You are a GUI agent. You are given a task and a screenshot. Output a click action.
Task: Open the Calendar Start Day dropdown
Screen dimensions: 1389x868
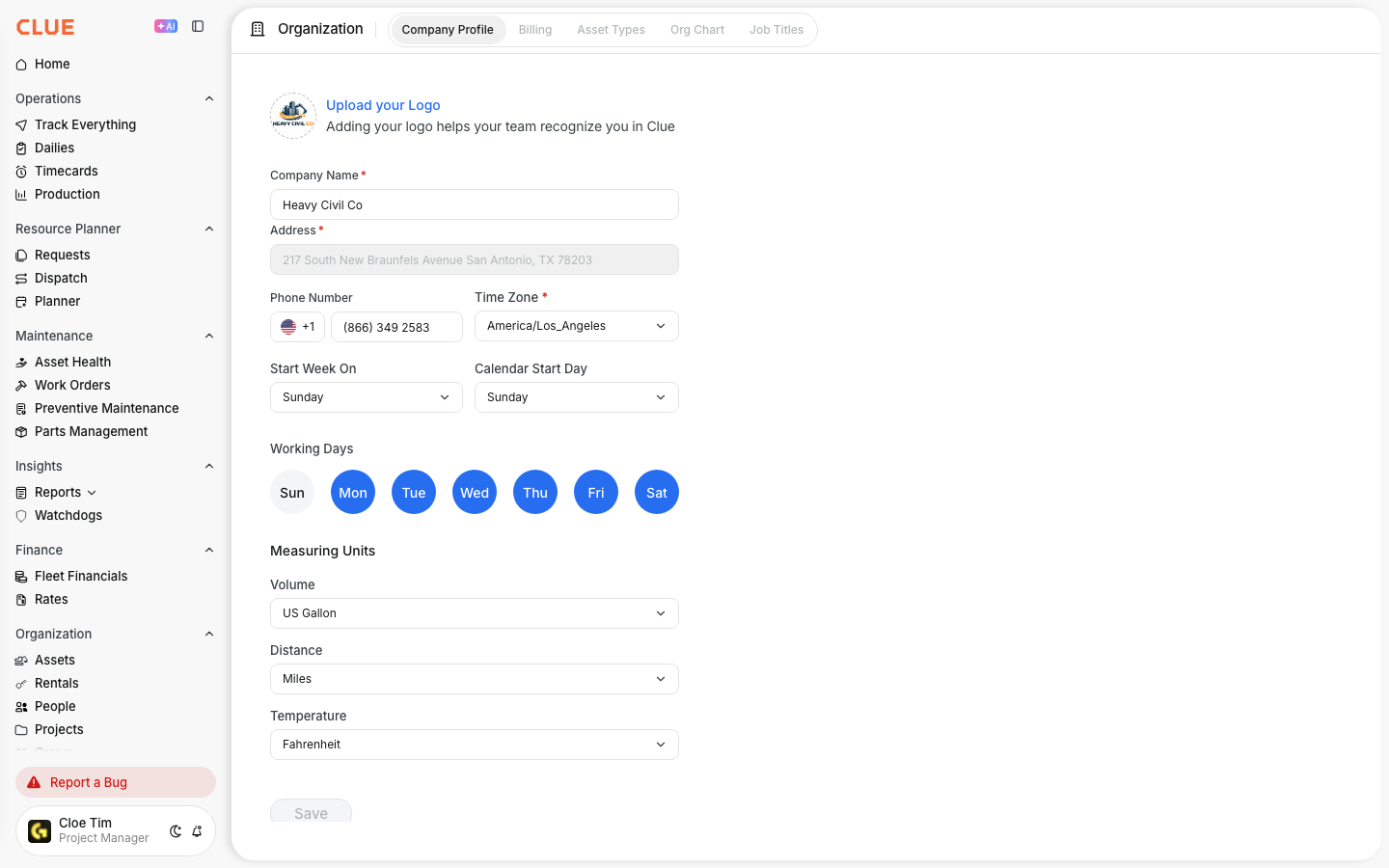(577, 397)
